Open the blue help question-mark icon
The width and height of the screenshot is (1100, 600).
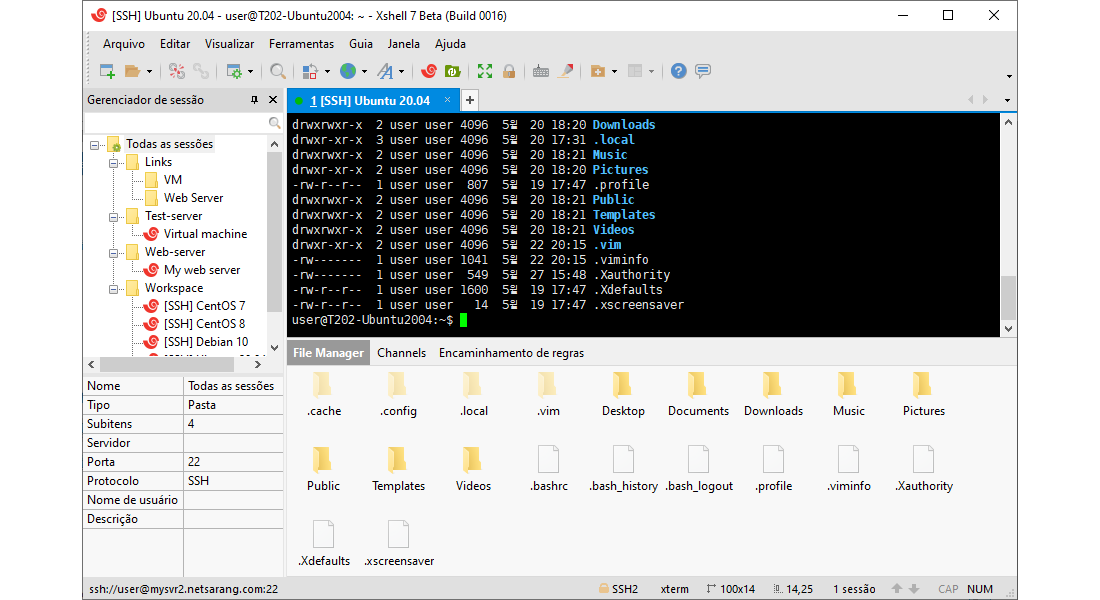coord(678,71)
